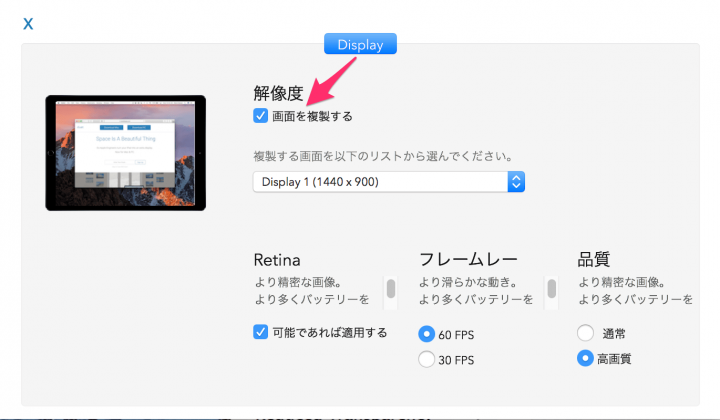The width and height of the screenshot is (720, 420).
Task: Click the フレームレー section heading
Action: point(468,259)
